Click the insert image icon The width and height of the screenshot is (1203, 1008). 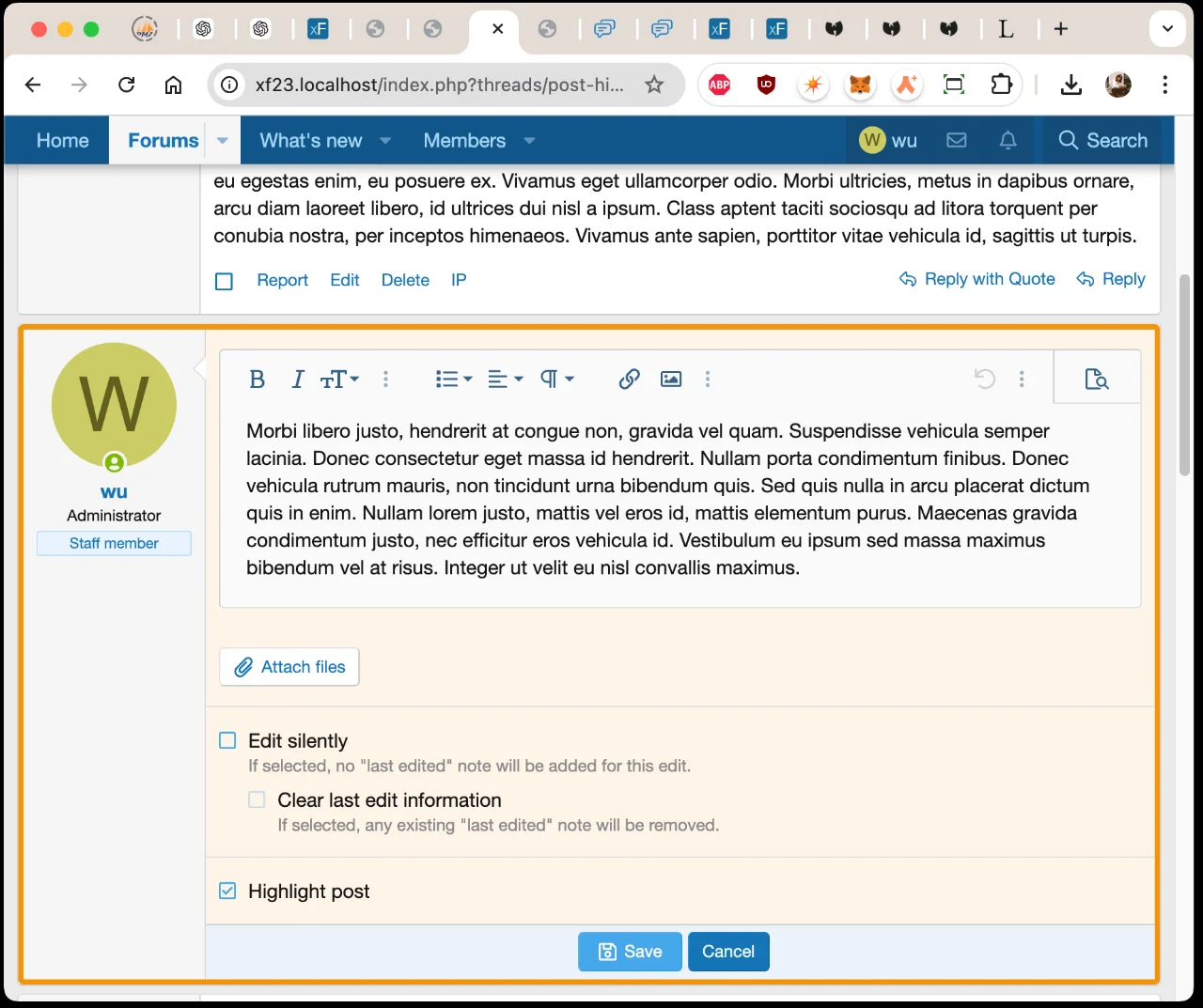tap(671, 380)
